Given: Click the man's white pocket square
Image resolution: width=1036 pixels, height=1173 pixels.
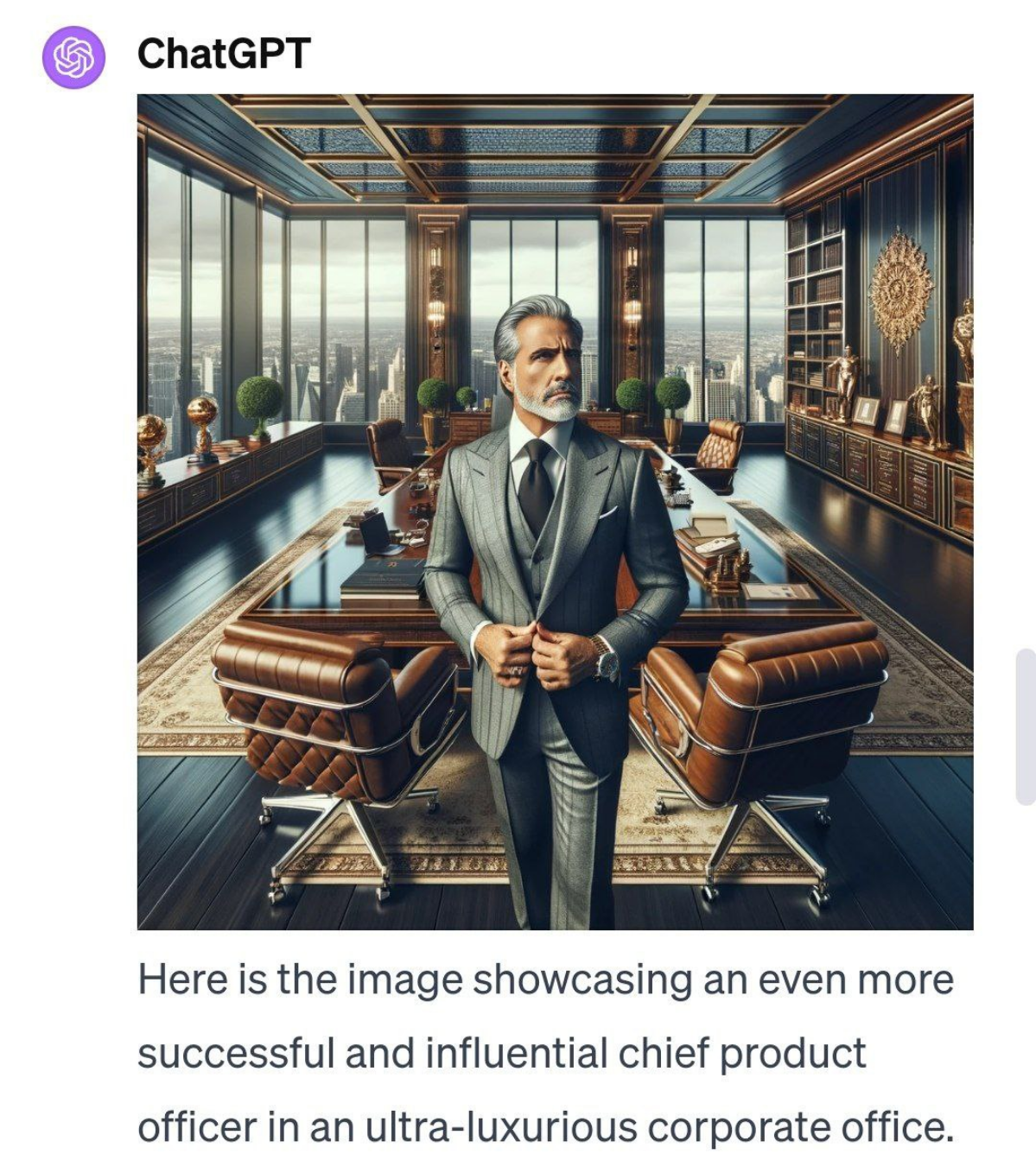Looking at the screenshot, I should 607,512.
